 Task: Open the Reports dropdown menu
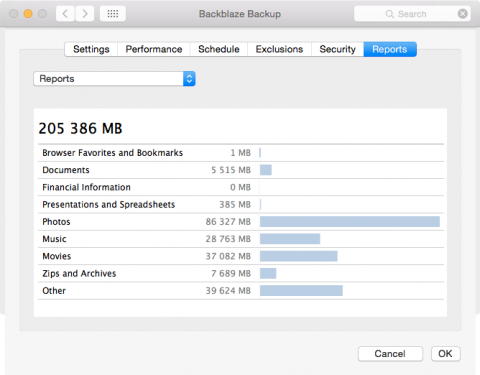pyautogui.click(x=114, y=79)
